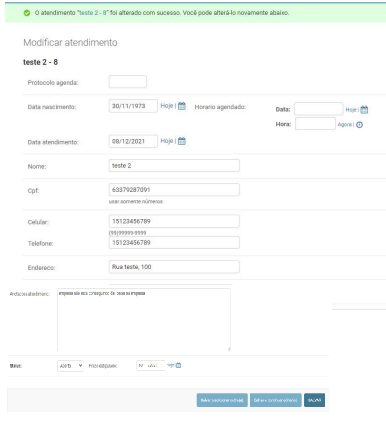Open the "teste 2 - 8" link in success message
This screenshot has width=386, height=426.
(x=92, y=13)
